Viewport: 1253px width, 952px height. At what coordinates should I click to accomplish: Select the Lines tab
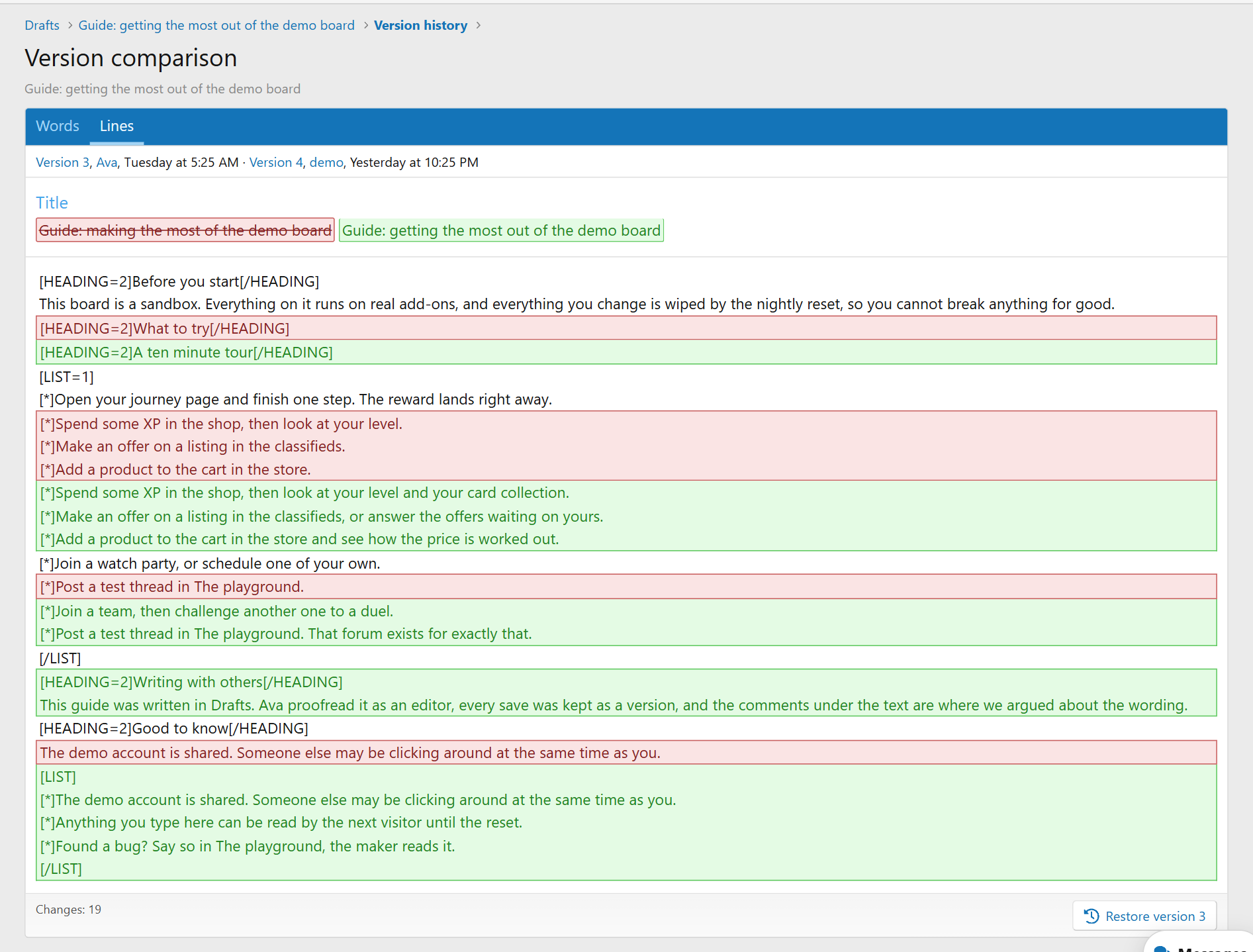116,126
